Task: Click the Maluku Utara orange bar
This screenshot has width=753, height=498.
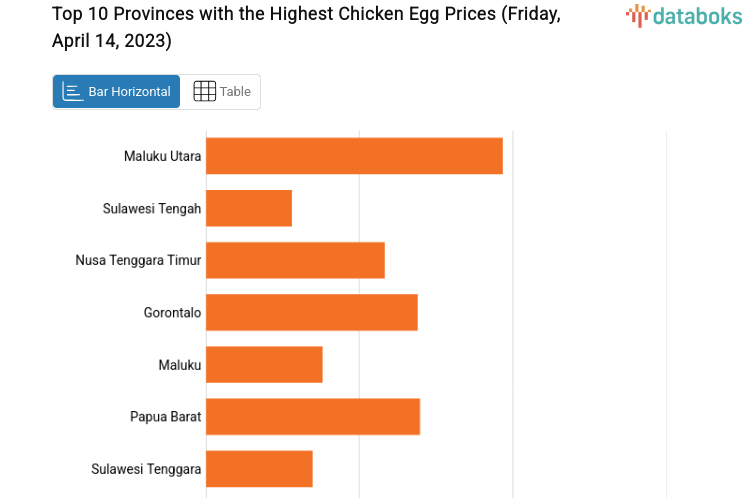Action: (354, 156)
